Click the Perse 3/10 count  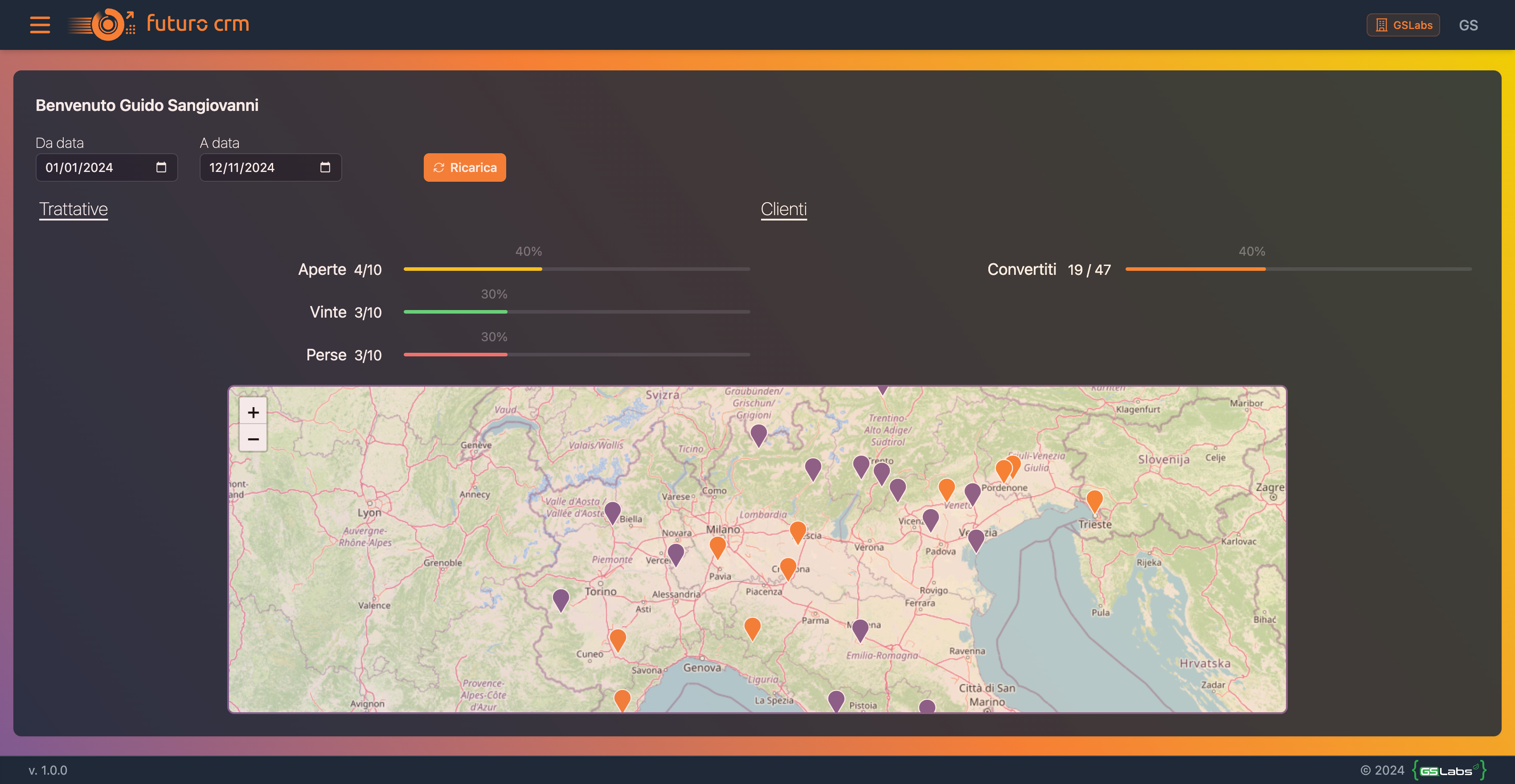pyautogui.click(x=368, y=356)
